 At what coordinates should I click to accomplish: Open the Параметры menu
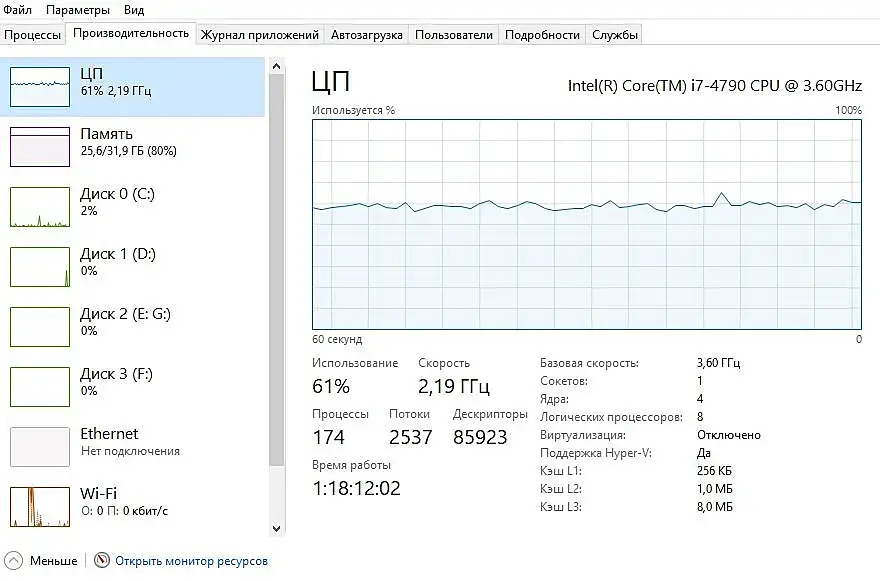click(x=77, y=10)
